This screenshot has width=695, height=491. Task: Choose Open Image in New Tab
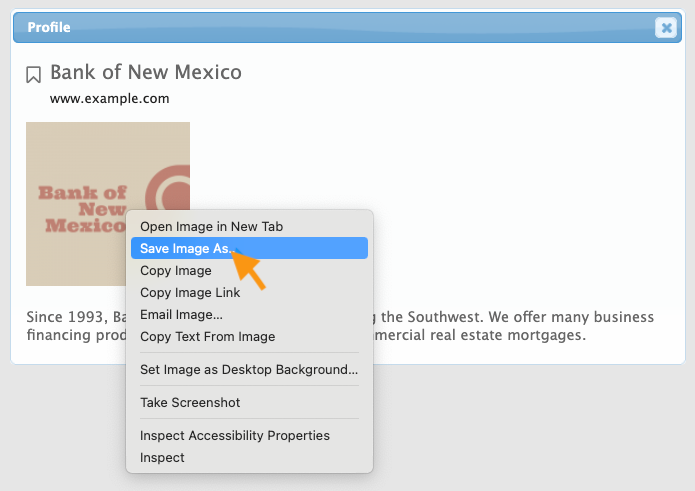(x=249, y=226)
